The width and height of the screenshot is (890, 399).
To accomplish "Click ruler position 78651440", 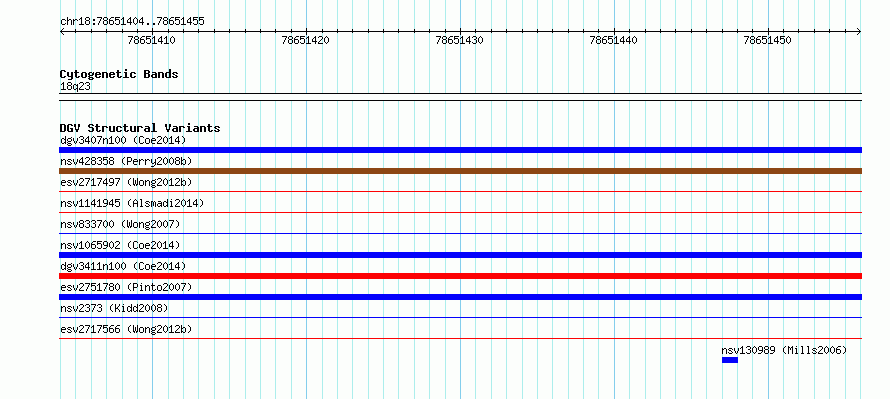I will coord(614,40).
